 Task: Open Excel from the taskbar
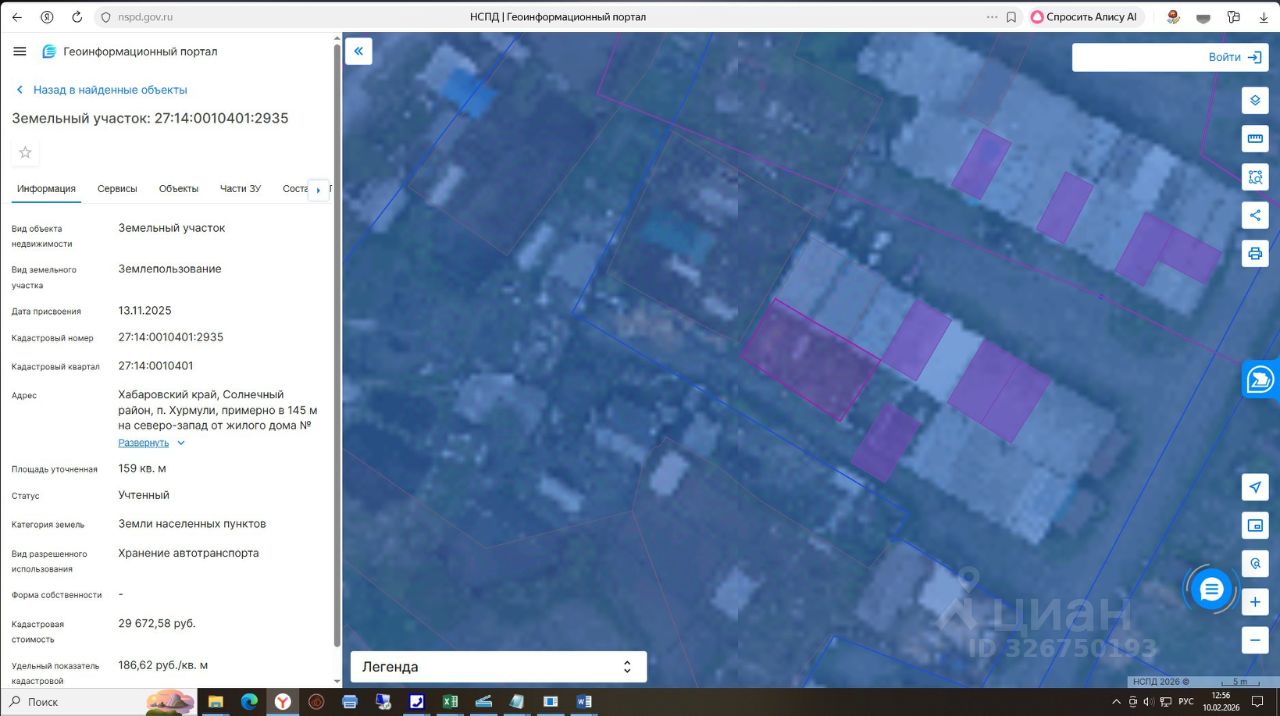[x=450, y=702]
